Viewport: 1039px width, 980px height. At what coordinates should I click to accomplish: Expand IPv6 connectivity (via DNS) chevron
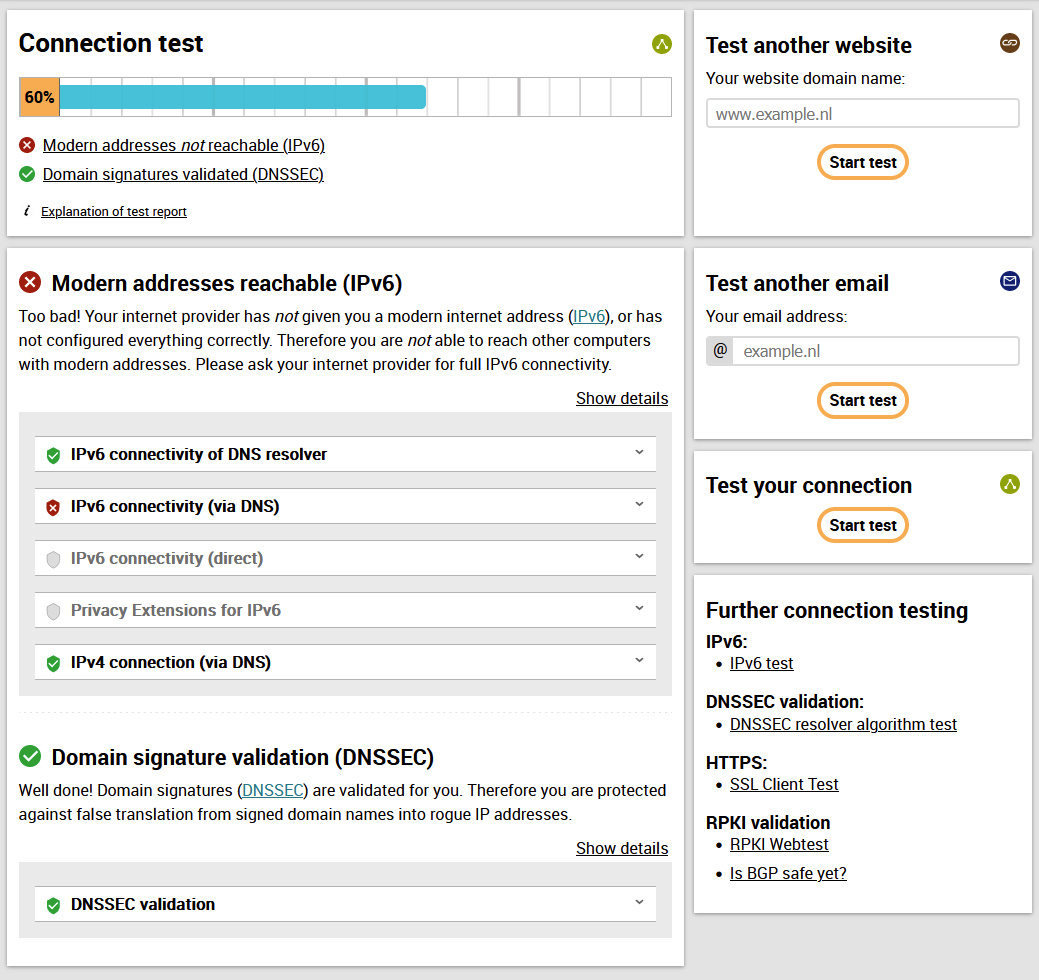[x=639, y=504]
